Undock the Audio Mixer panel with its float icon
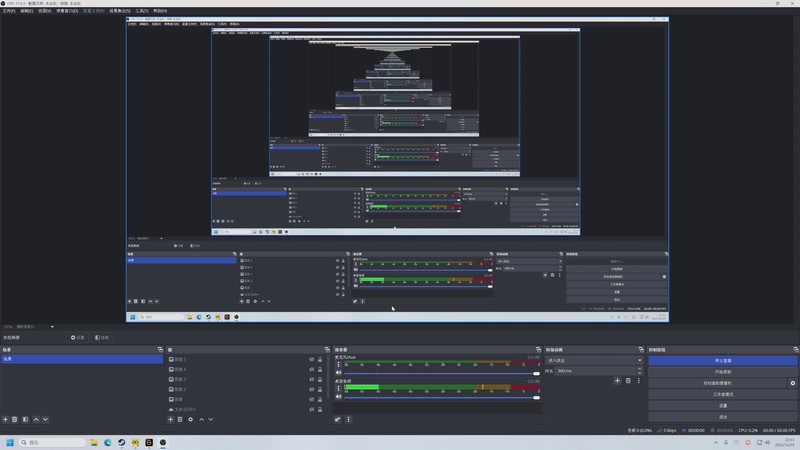Viewport: 800px width, 450px height. pos(538,349)
